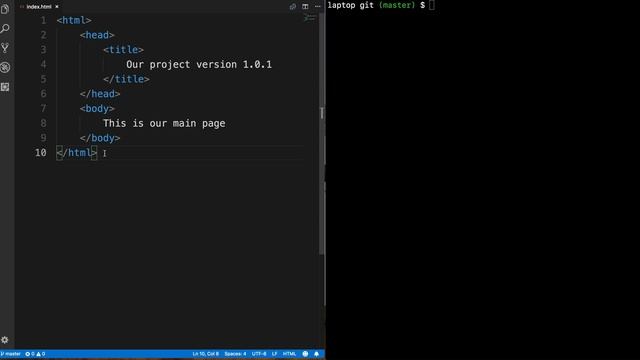The image size is (640, 360).
Task: Click the </head> closing tag
Action: 100,94
